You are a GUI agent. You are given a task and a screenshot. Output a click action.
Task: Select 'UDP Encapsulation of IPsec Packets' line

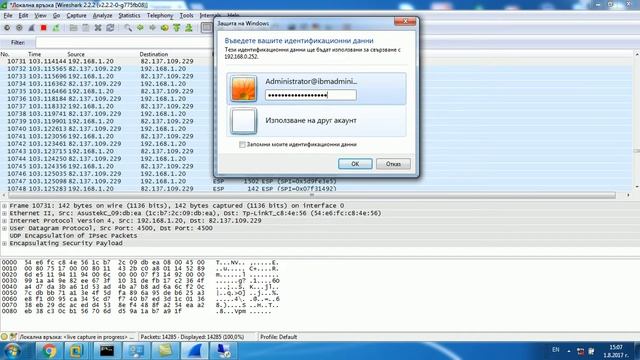click(73, 236)
